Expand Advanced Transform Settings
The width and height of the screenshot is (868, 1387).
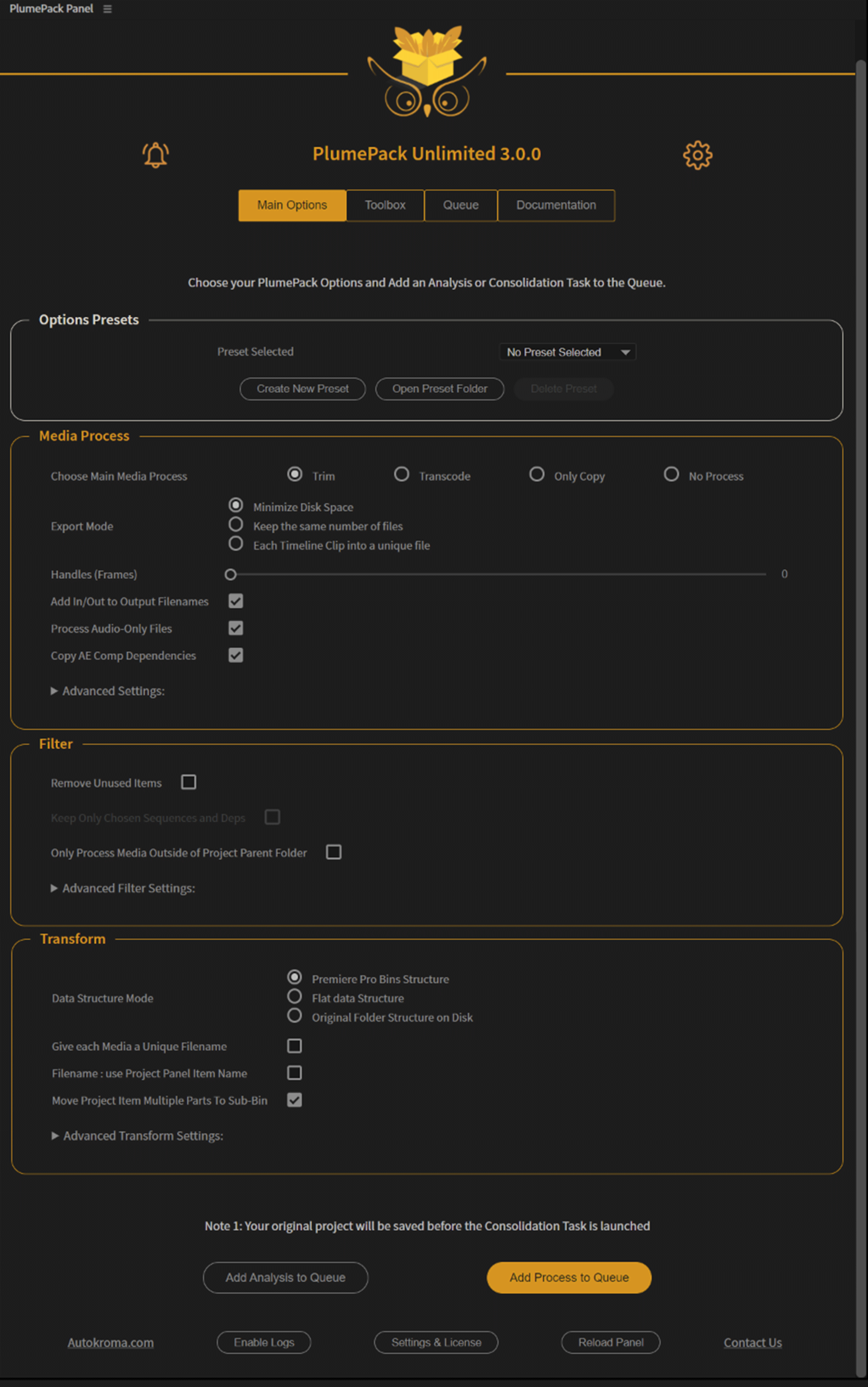coord(138,1135)
